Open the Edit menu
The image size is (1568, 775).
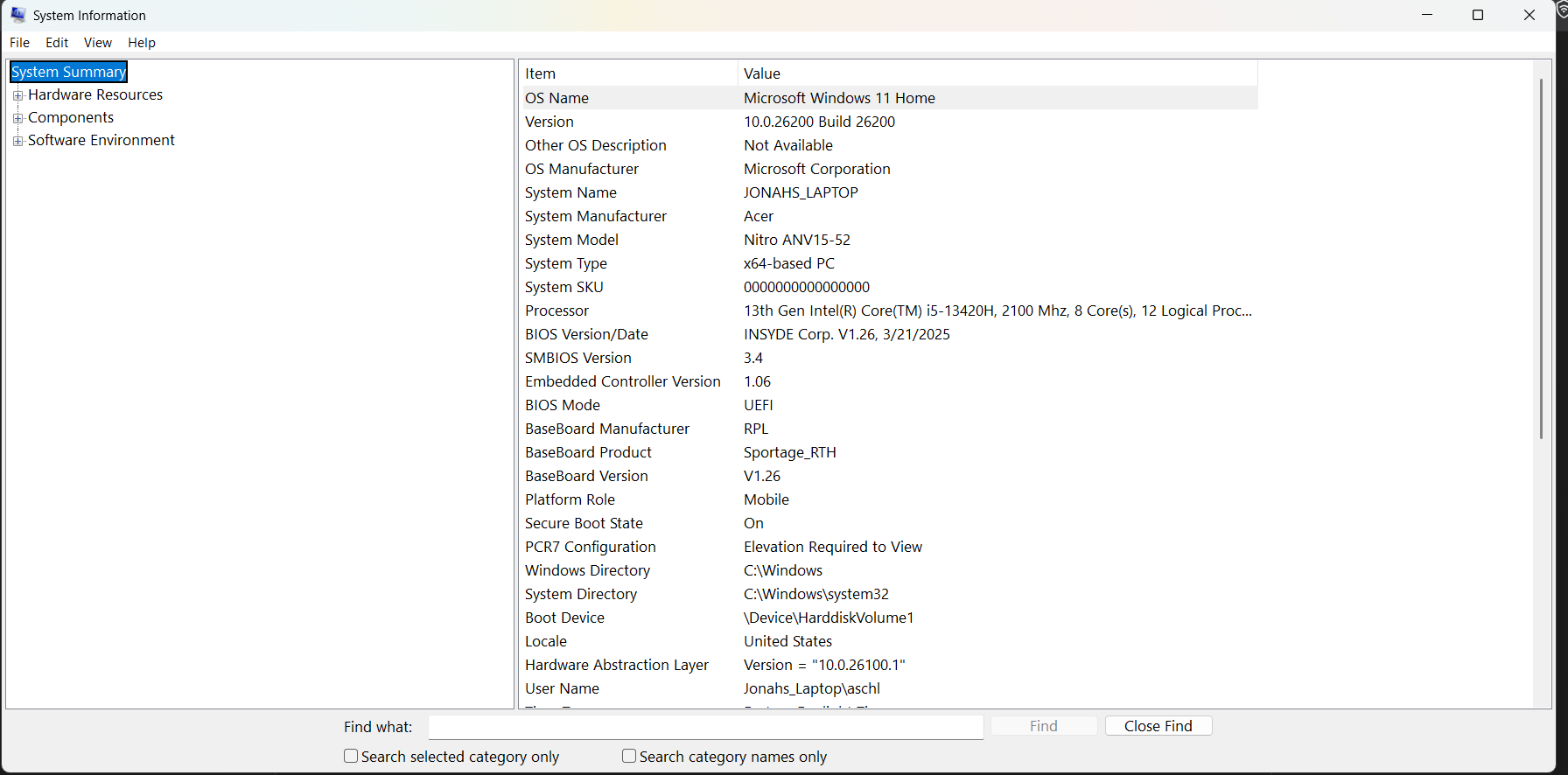[x=57, y=43]
